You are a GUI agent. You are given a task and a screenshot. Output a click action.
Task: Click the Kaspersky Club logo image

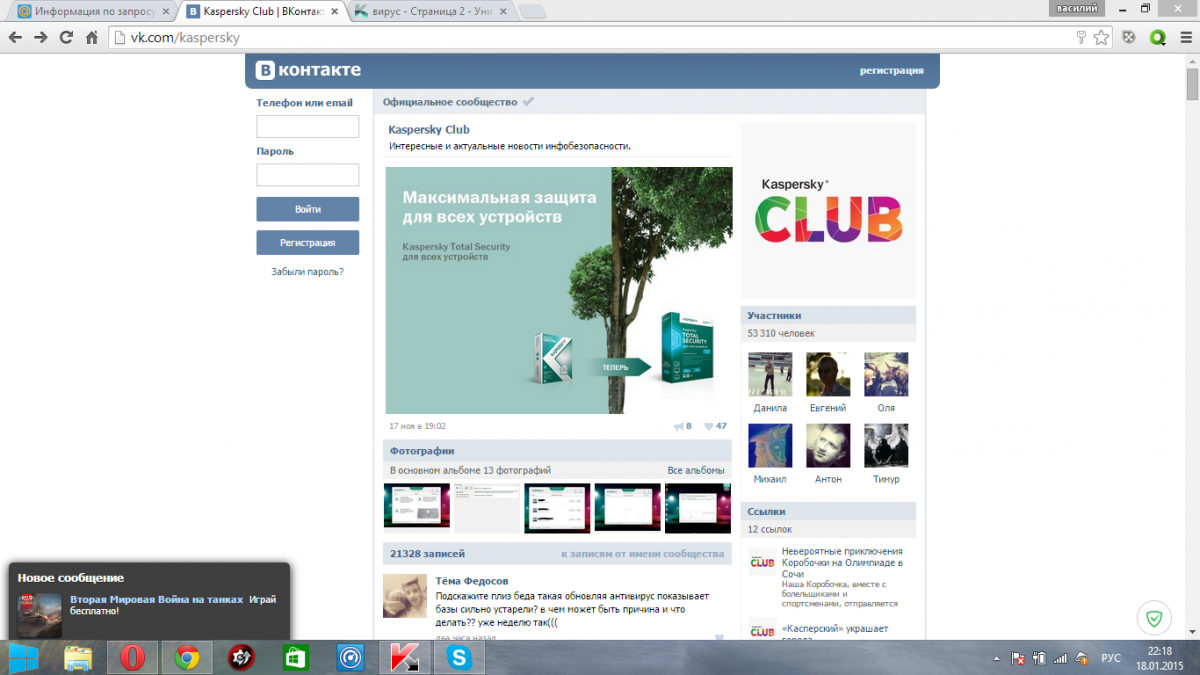pyautogui.click(x=828, y=210)
